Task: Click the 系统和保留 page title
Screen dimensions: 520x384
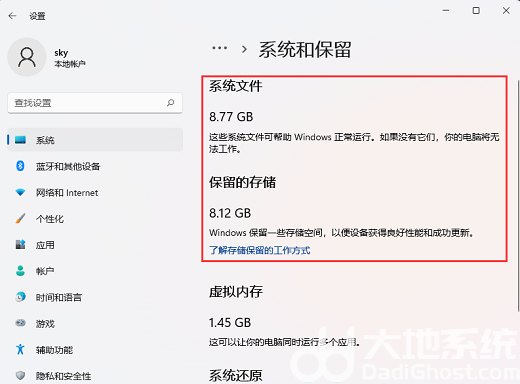Action: (x=305, y=50)
